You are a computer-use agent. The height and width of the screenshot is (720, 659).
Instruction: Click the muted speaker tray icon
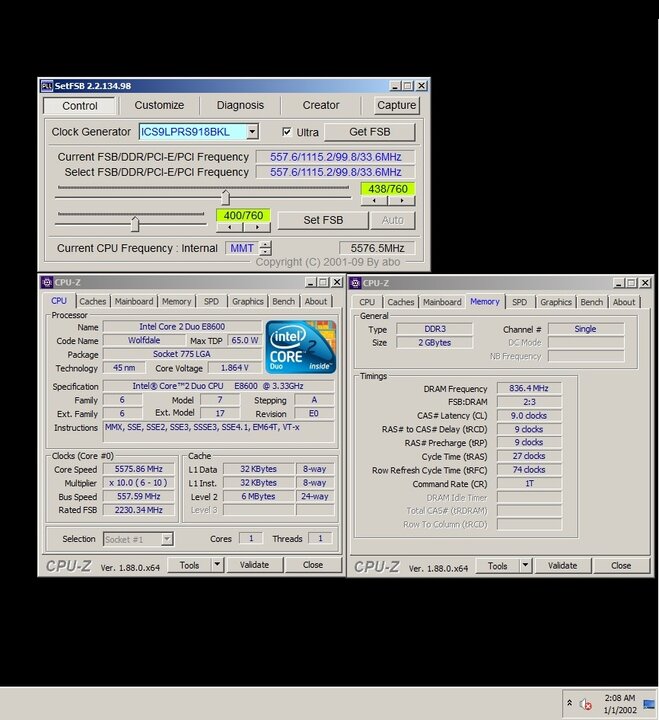[x=585, y=704]
